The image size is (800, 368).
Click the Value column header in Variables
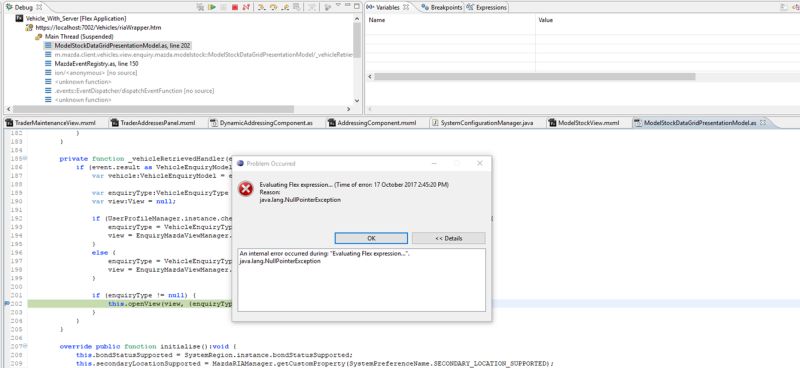(x=545, y=20)
